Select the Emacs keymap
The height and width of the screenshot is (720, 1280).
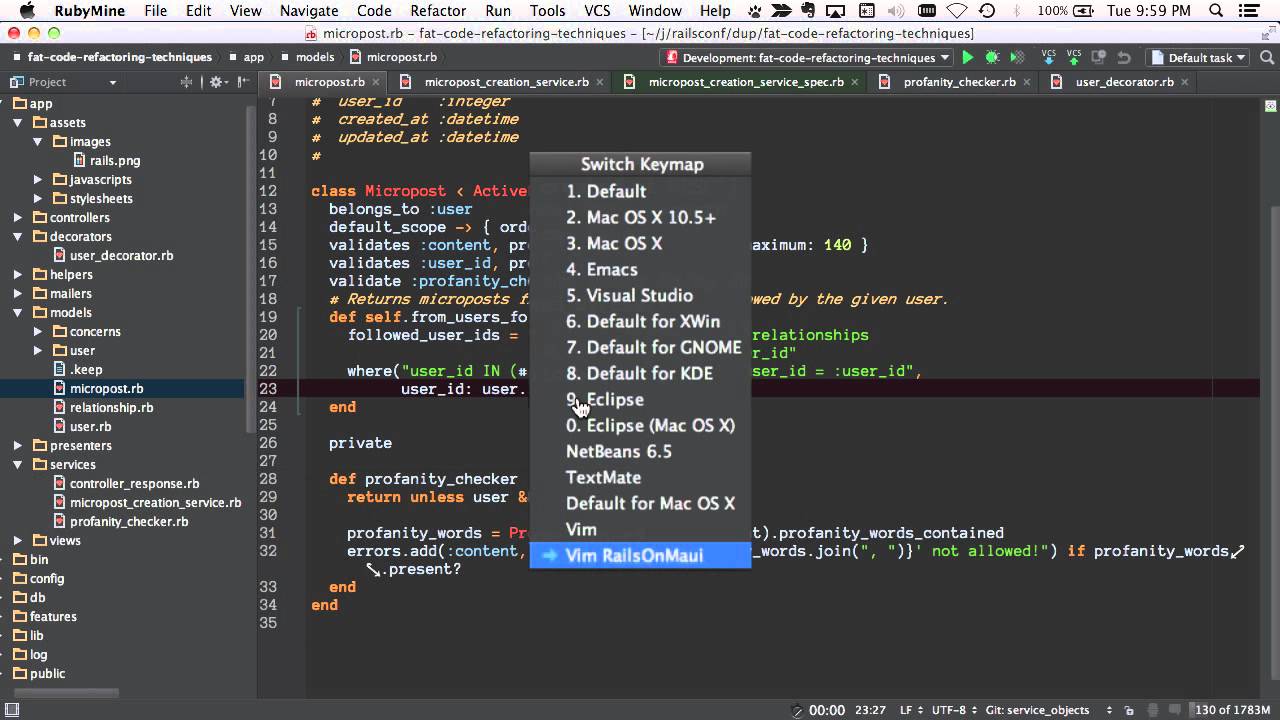point(640,269)
